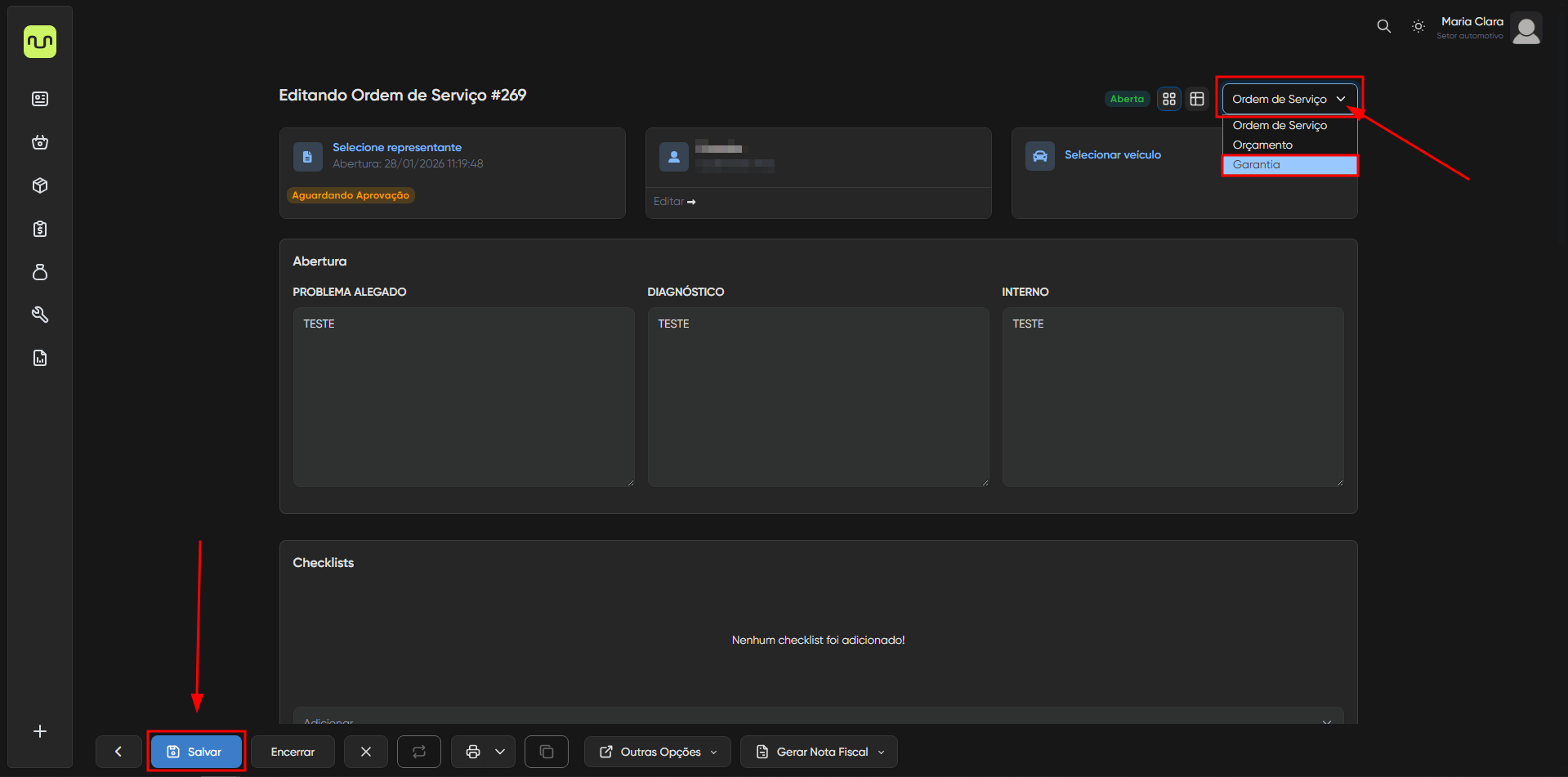This screenshot has width=1568, height=777.
Task: Select Garantia from the dropdown list
Action: (x=1289, y=165)
